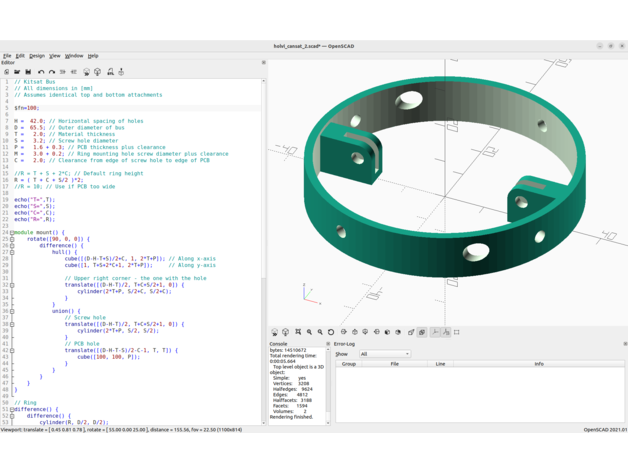628x472 pixels.
Task: Open the Design menu
Action: (37, 56)
